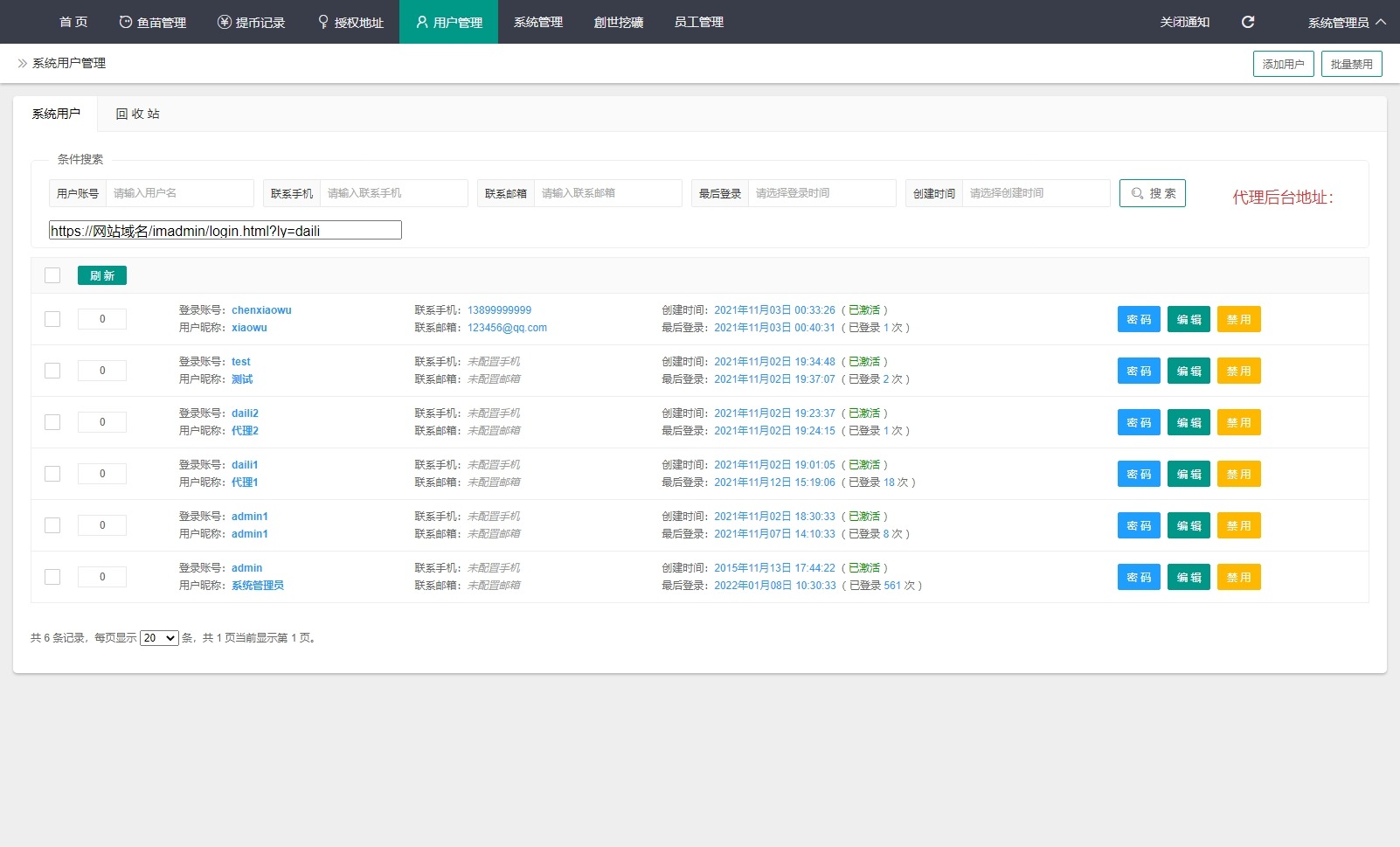Image resolution: width=1400 pixels, height=847 pixels.
Task: Click 密码 button for admin user
Action: click(x=1139, y=577)
